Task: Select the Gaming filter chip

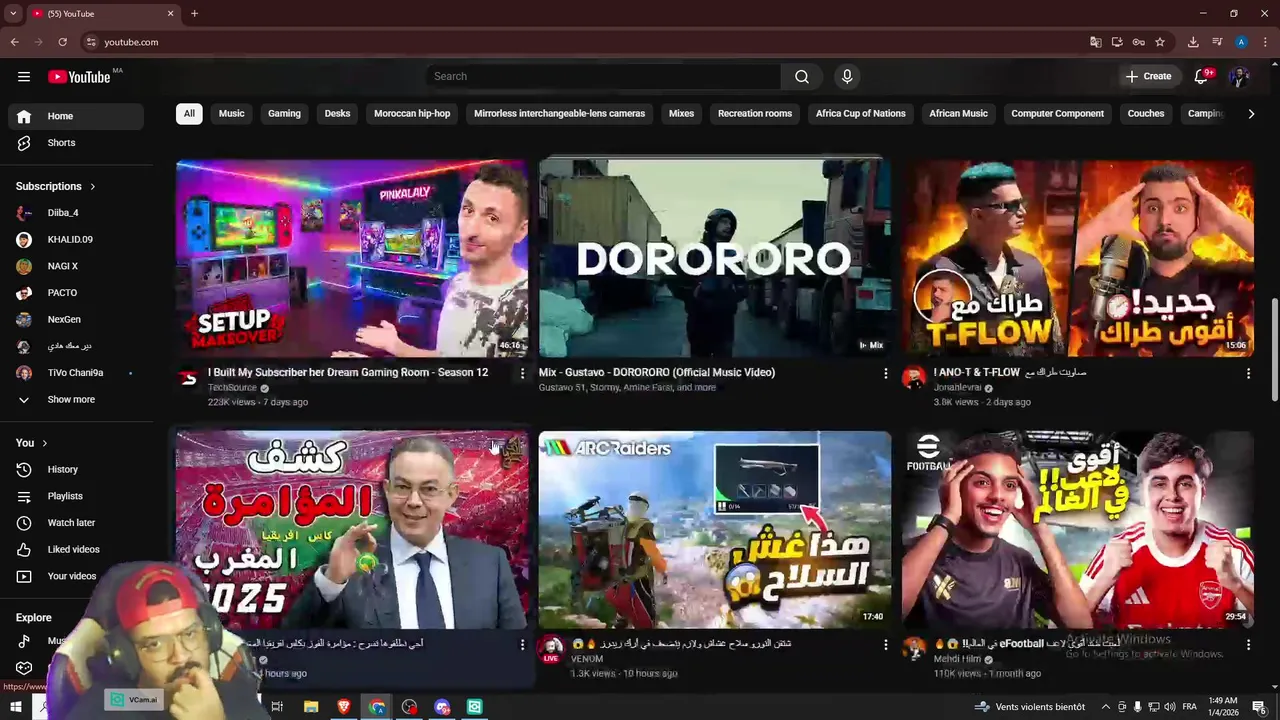Action: click(x=284, y=113)
